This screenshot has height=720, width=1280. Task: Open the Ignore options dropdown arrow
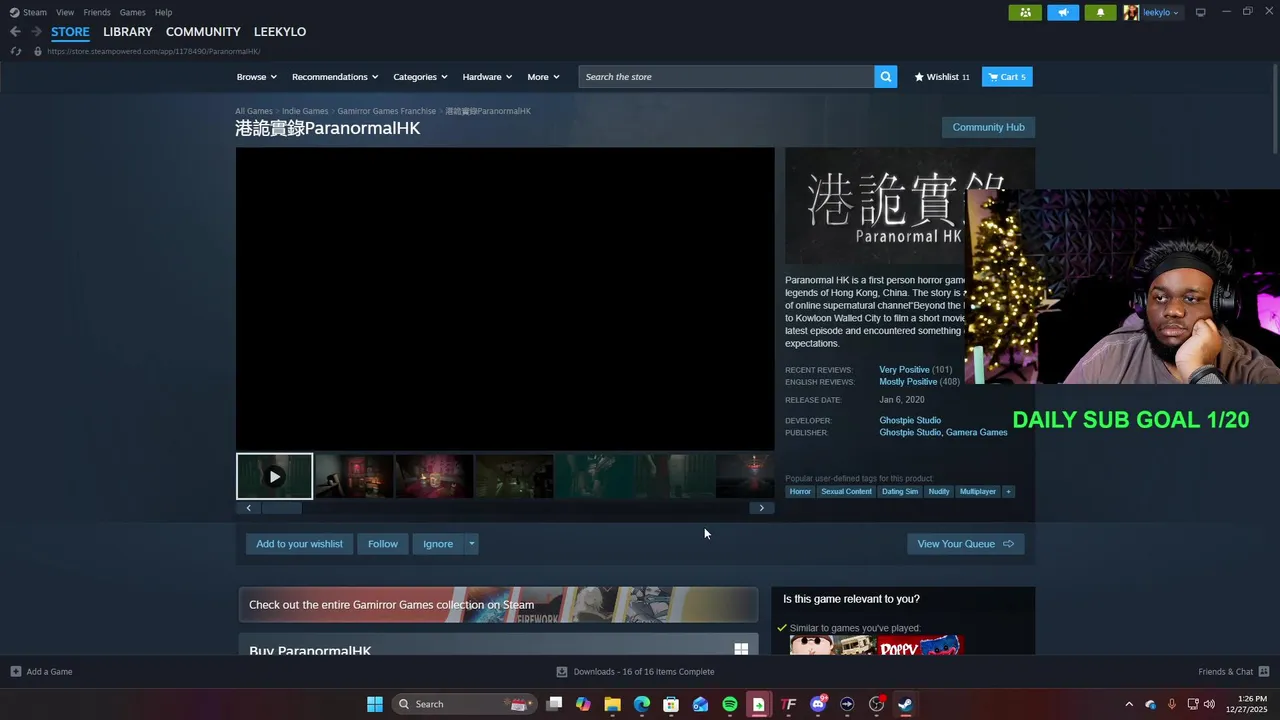click(x=471, y=544)
